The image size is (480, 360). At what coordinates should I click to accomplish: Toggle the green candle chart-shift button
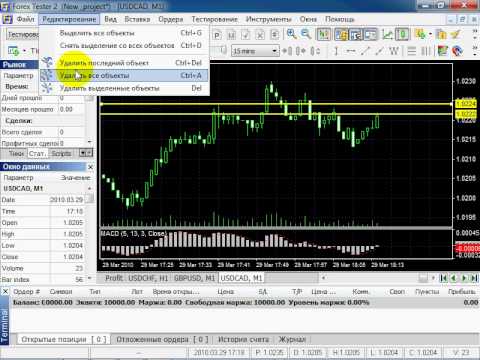coord(402,34)
